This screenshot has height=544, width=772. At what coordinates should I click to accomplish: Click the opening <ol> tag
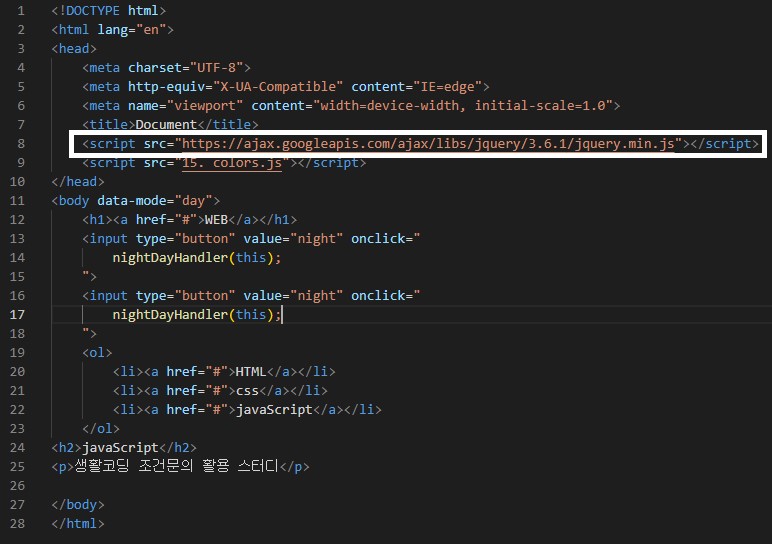[x=97, y=353]
